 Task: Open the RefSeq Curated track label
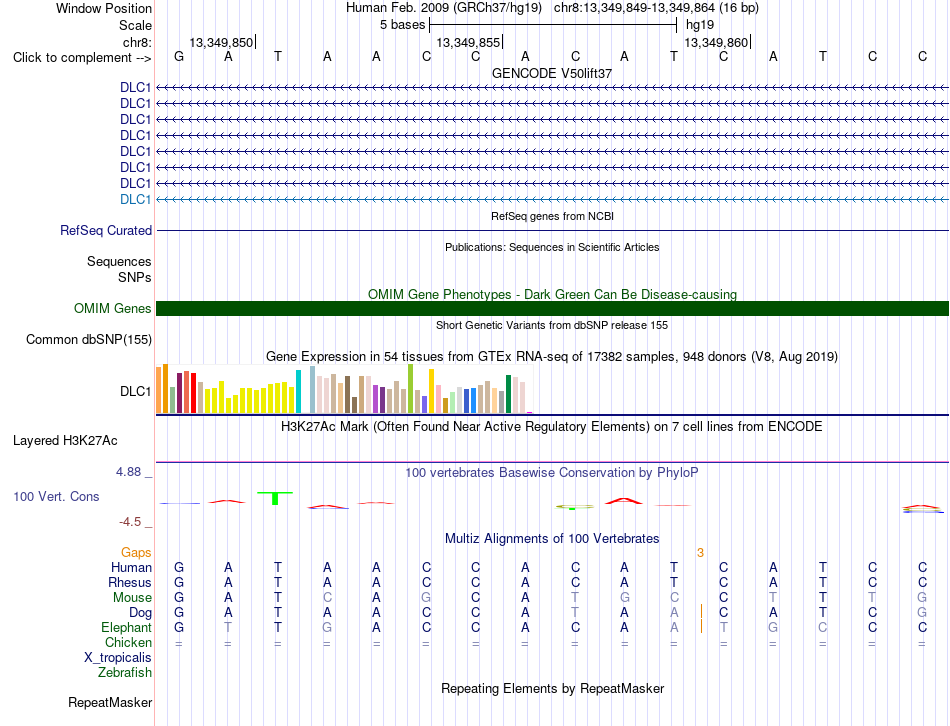106,230
